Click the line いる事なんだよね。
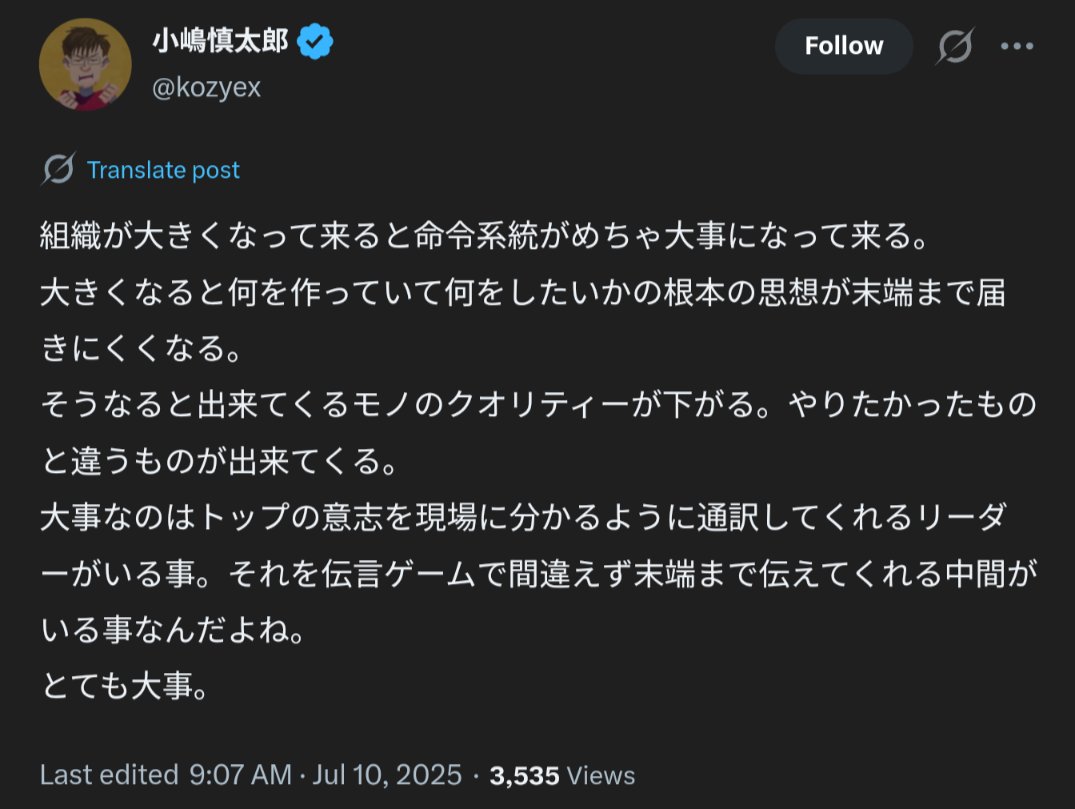Image resolution: width=1075 pixels, height=809 pixels. click(x=173, y=629)
